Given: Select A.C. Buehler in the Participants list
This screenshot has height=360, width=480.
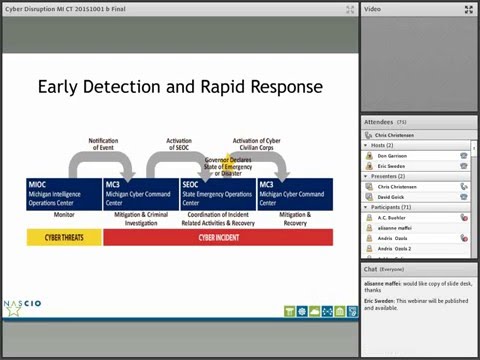Looking at the screenshot, I should [416, 218].
